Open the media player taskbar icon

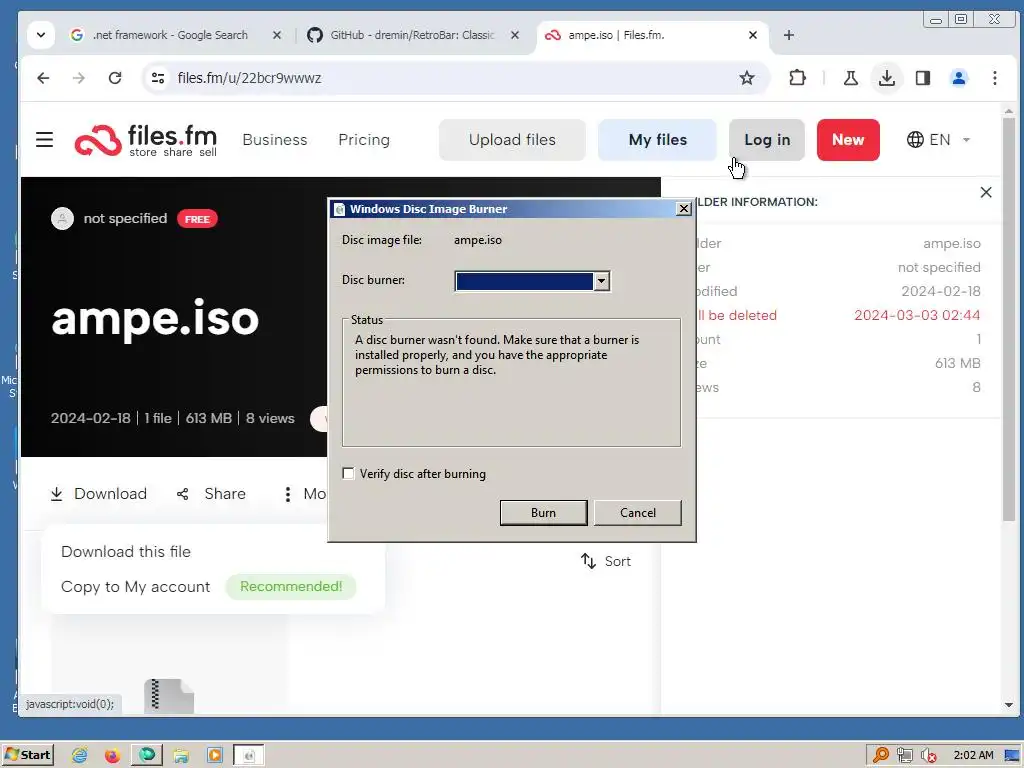(x=214, y=756)
